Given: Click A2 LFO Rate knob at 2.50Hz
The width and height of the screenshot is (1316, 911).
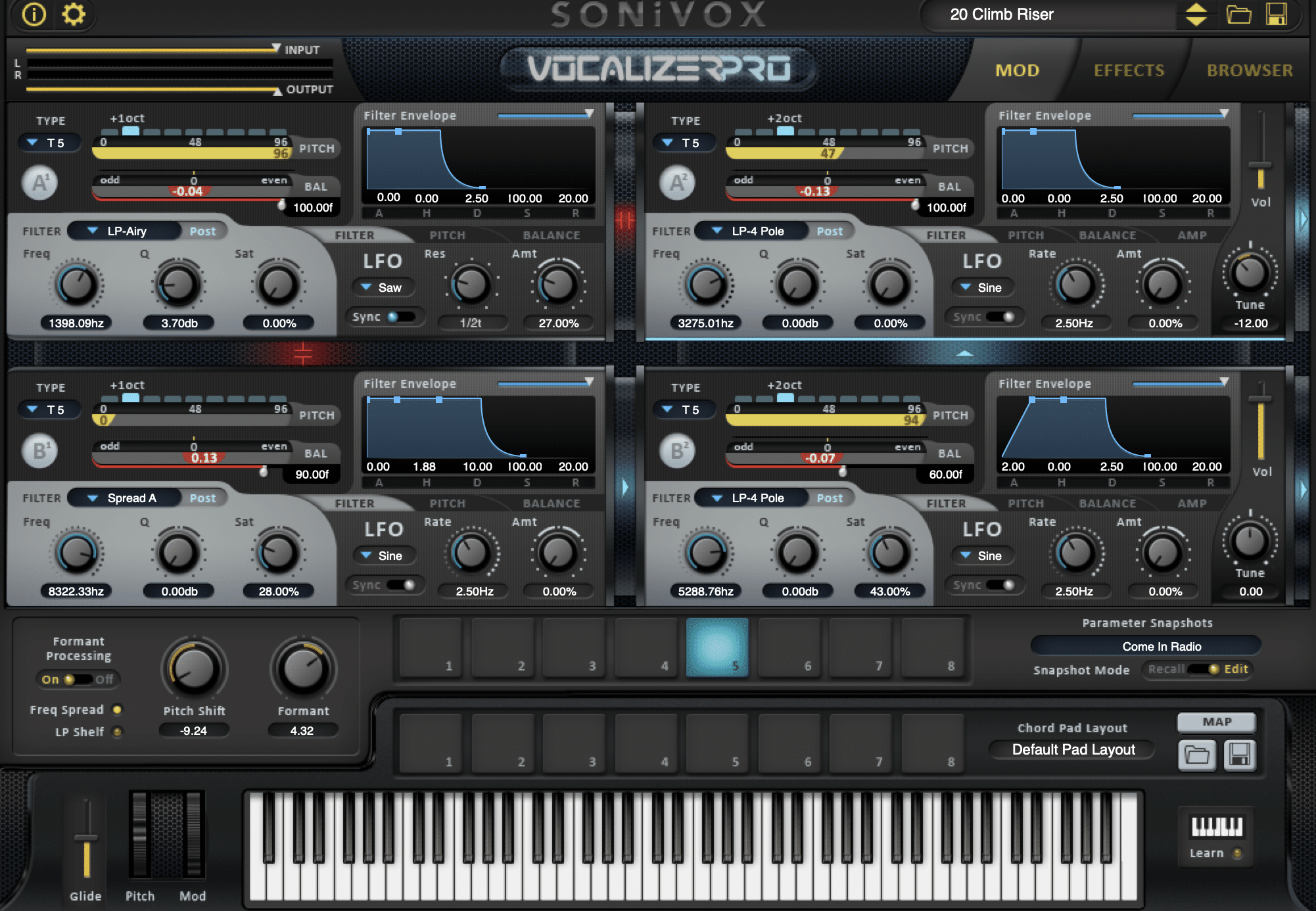Looking at the screenshot, I should [x=1075, y=285].
